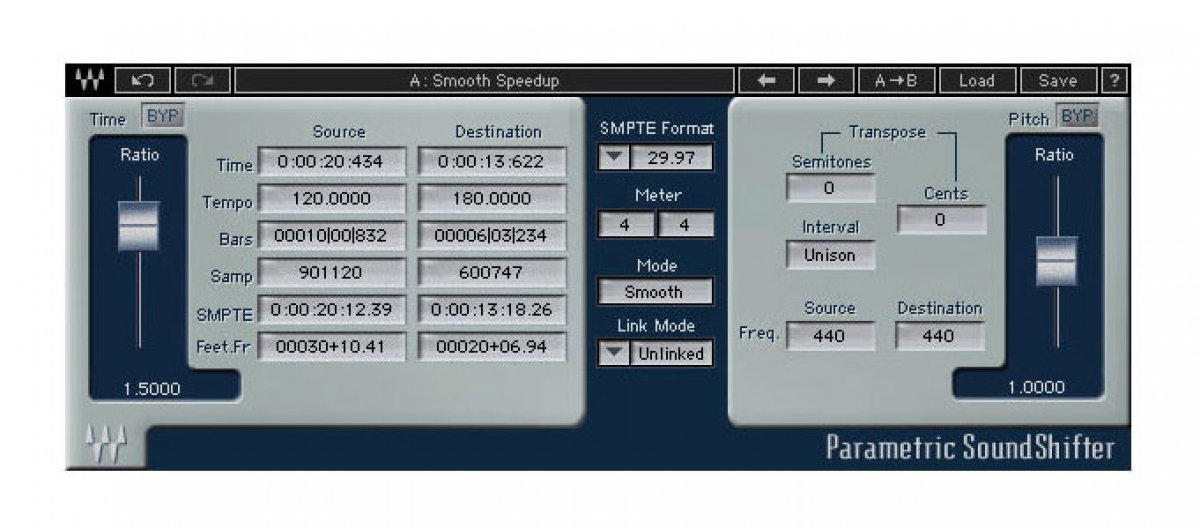Click the Source Time field 0:00:20:434

point(332,161)
